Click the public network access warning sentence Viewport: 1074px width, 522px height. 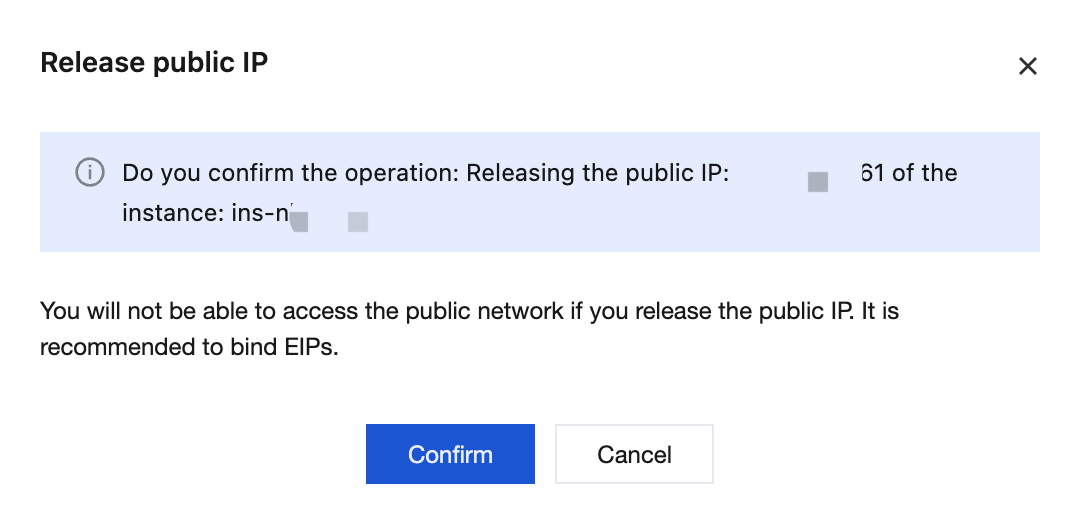[x=469, y=311]
